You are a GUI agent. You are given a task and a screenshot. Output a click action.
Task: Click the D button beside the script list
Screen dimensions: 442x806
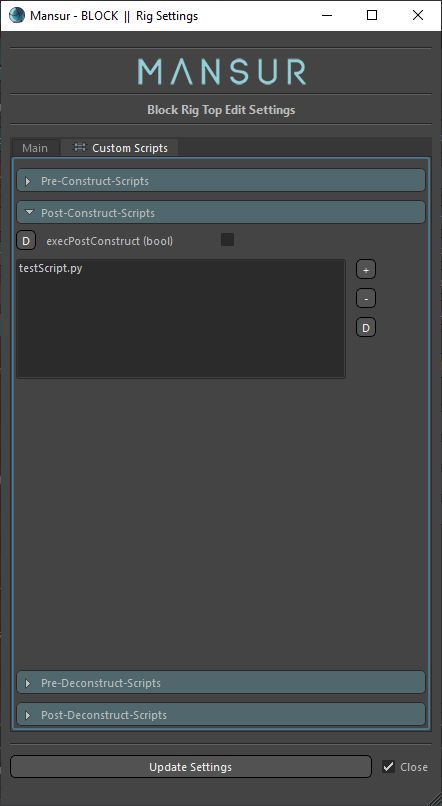[x=366, y=327]
